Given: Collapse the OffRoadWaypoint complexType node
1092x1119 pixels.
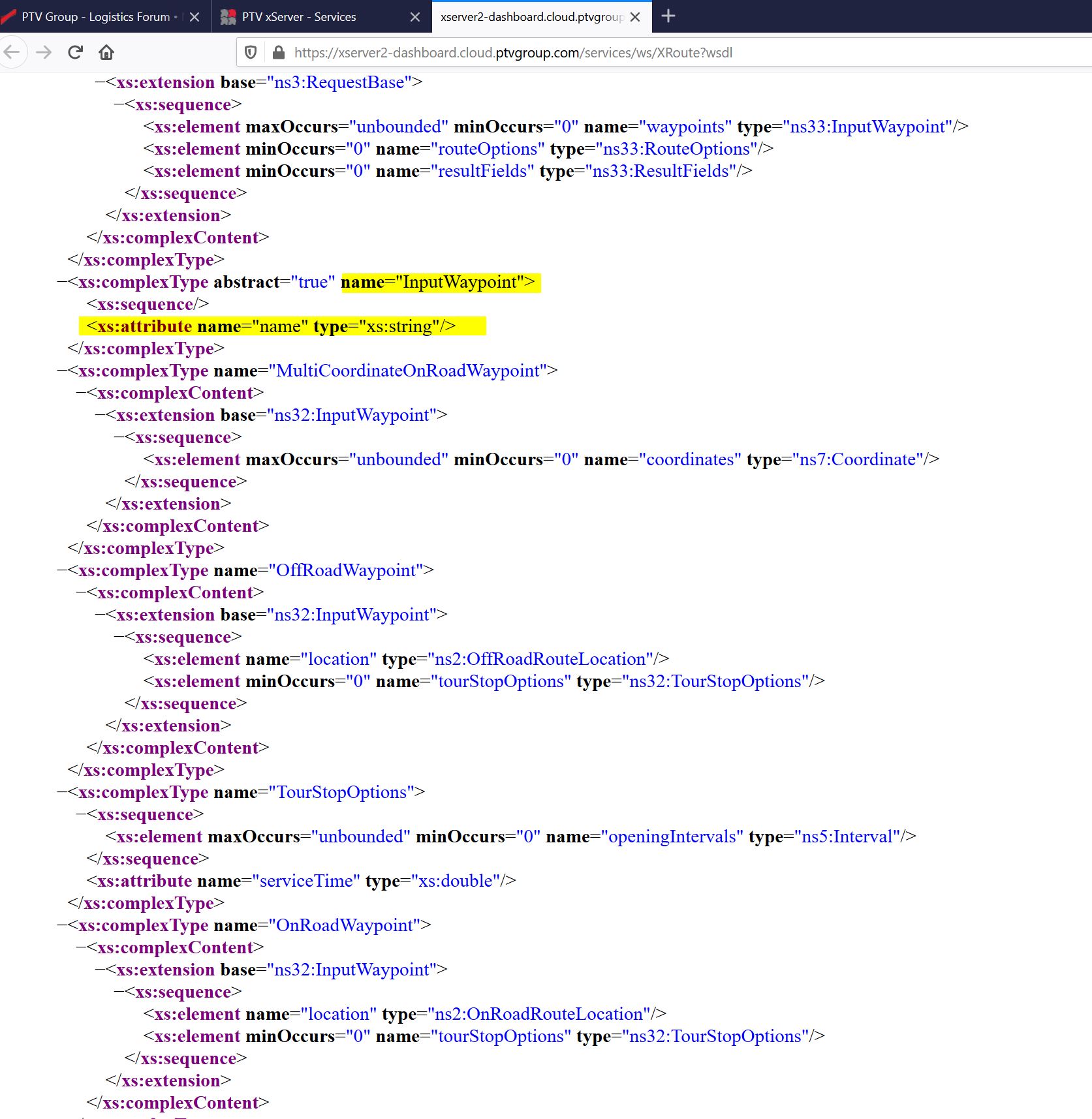Looking at the screenshot, I should 62,570.
